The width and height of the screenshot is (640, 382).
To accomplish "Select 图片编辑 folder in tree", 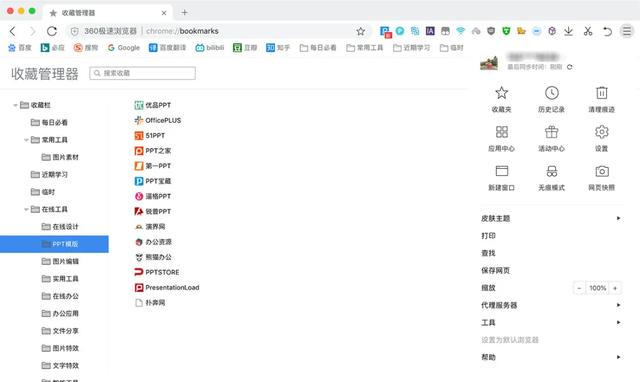I will pos(60,261).
